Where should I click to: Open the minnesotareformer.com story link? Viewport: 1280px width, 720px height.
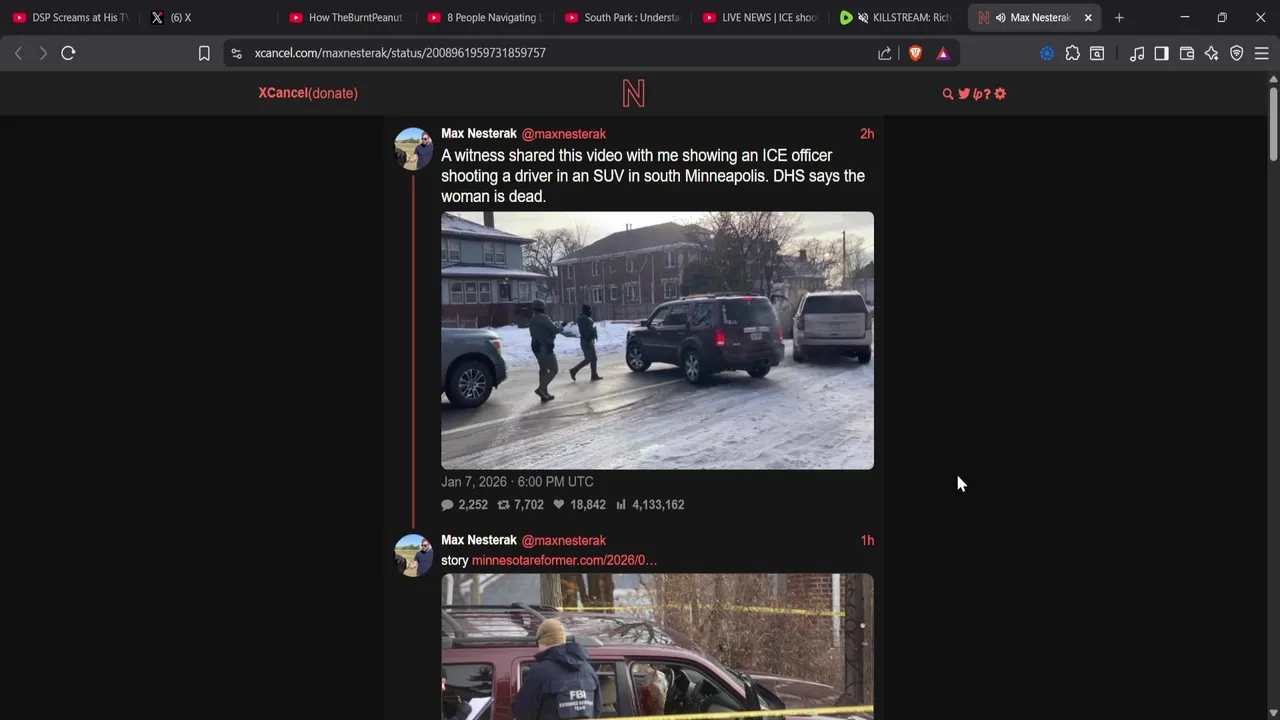click(x=564, y=561)
